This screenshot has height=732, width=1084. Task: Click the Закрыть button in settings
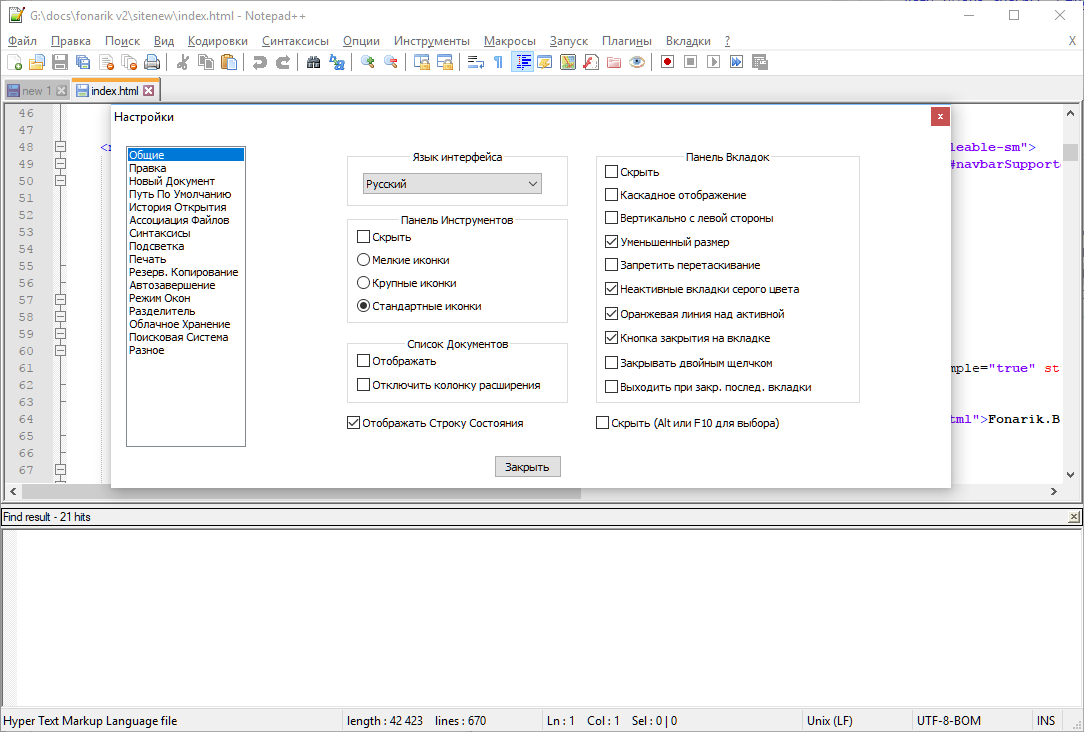(527, 467)
